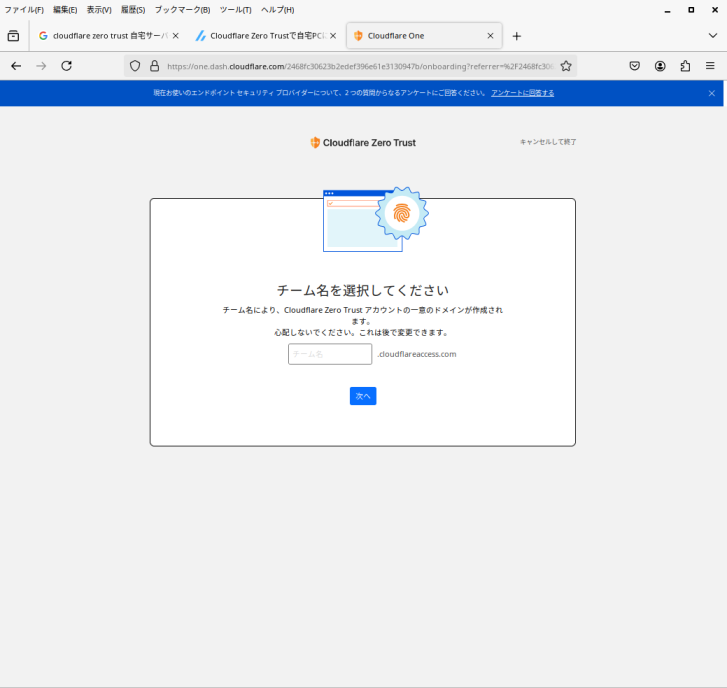Open a new browser tab
The height and width of the screenshot is (688, 727).
[517, 36]
